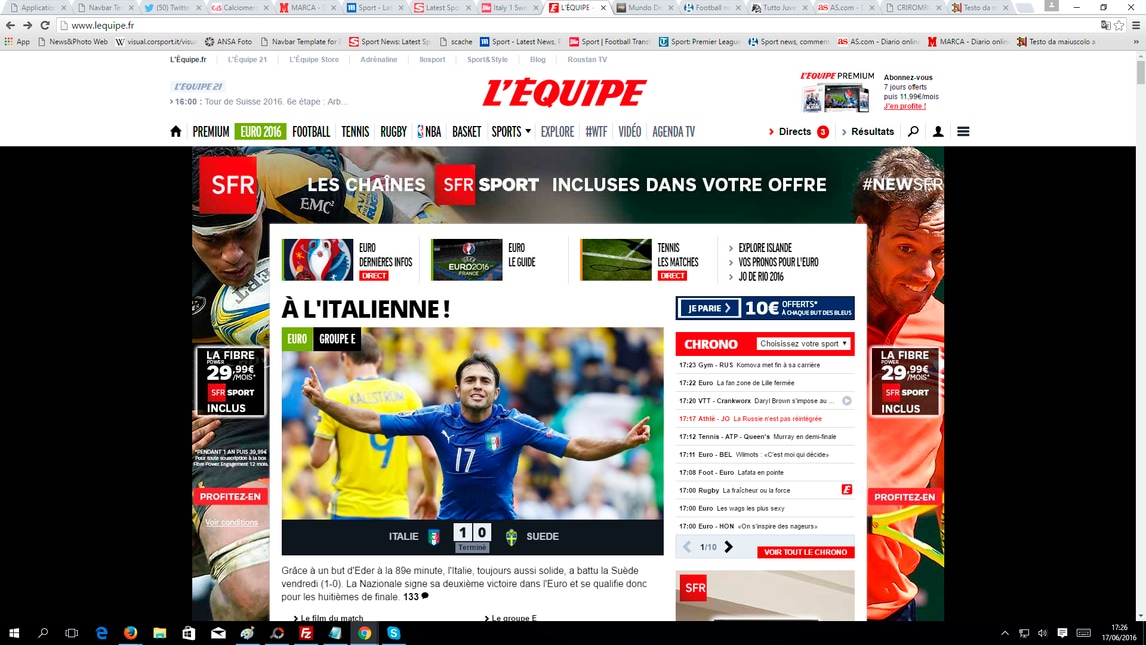Open Action Center notification icon
The height and width of the screenshot is (645, 1146).
click(x=1062, y=633)
